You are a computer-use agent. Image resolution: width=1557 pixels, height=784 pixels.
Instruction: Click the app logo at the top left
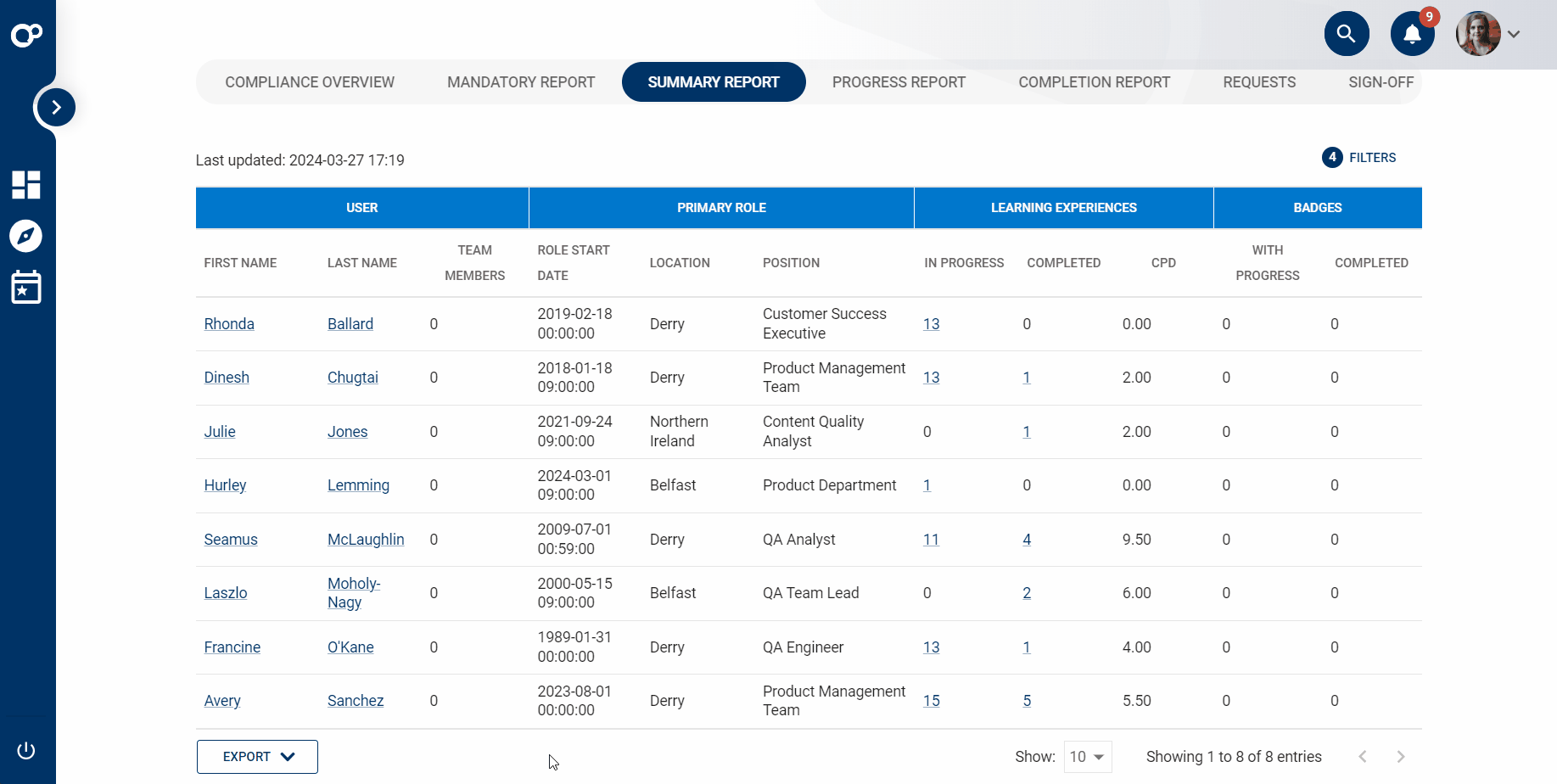tap(27, 35)
